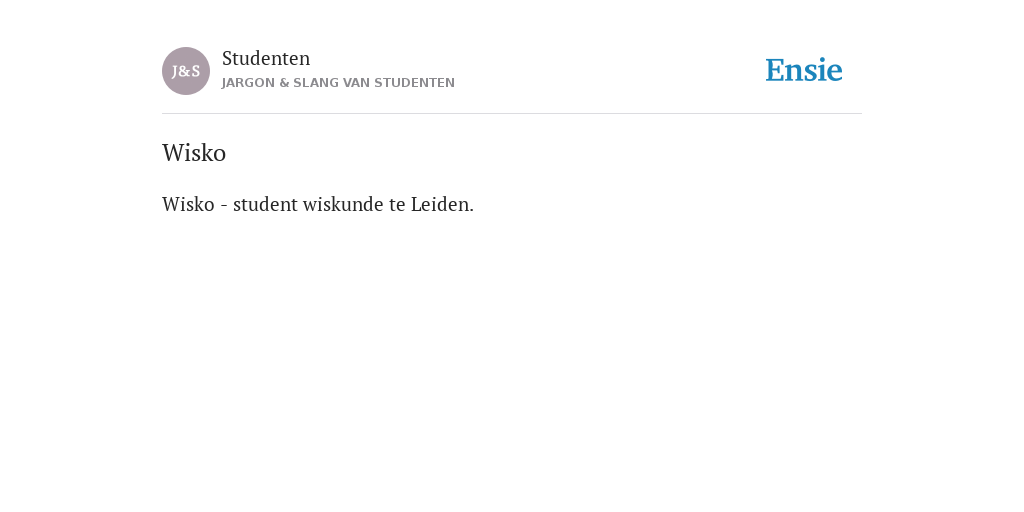Click the blank area below the definition
Image resolution: width=1024 pixels, height=512 pixels.
click(x=512, y=359)
